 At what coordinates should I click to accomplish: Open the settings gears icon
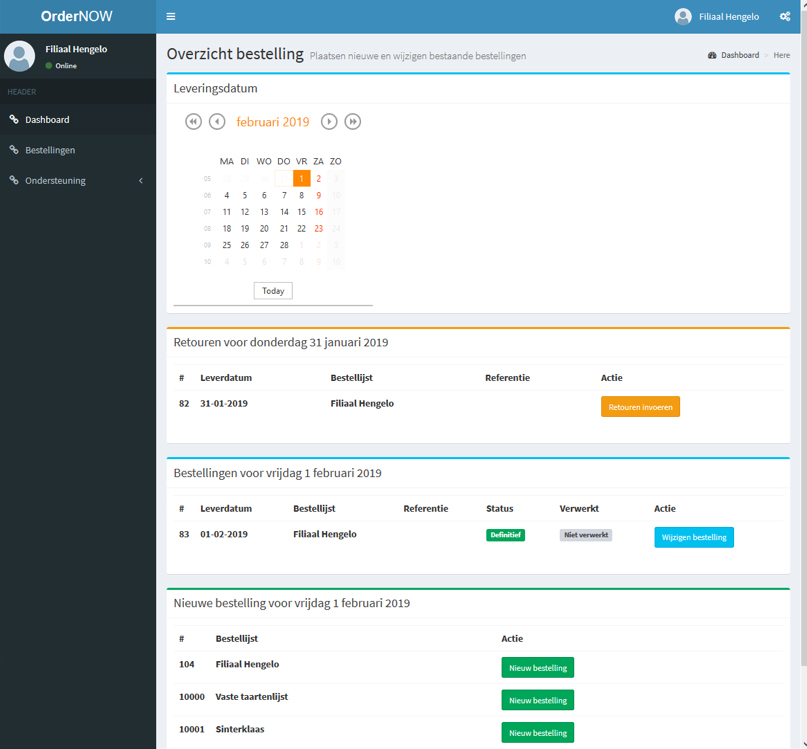785,16
